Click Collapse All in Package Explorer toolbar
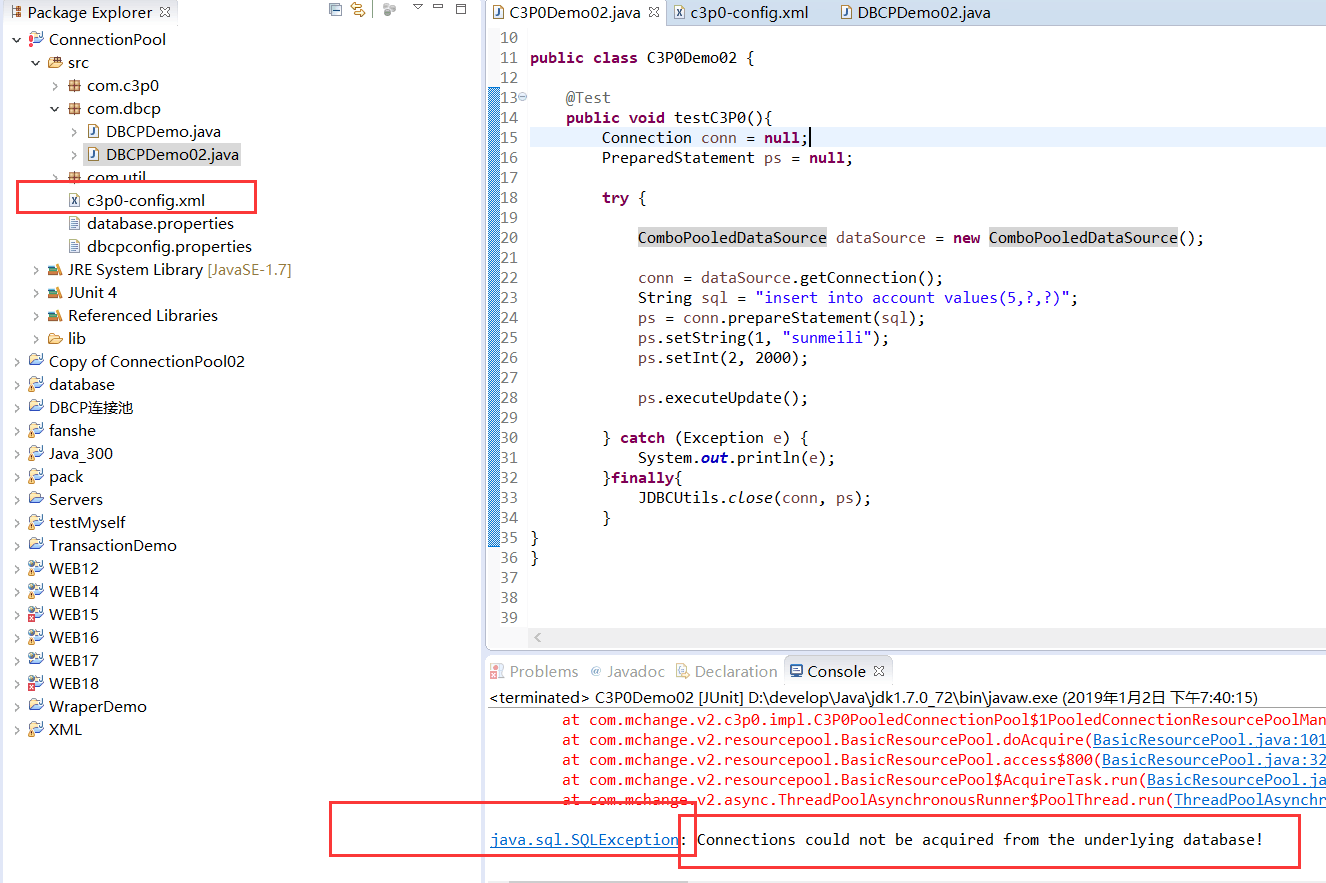Viewport: 1326px width, 883px height. [x=336, y=9]
